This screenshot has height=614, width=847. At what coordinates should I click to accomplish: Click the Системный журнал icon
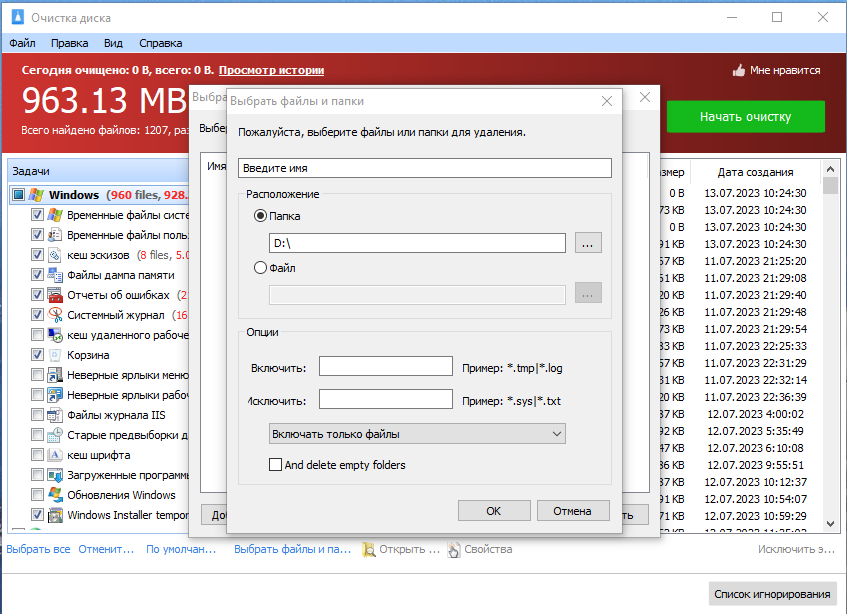point(55,315)
